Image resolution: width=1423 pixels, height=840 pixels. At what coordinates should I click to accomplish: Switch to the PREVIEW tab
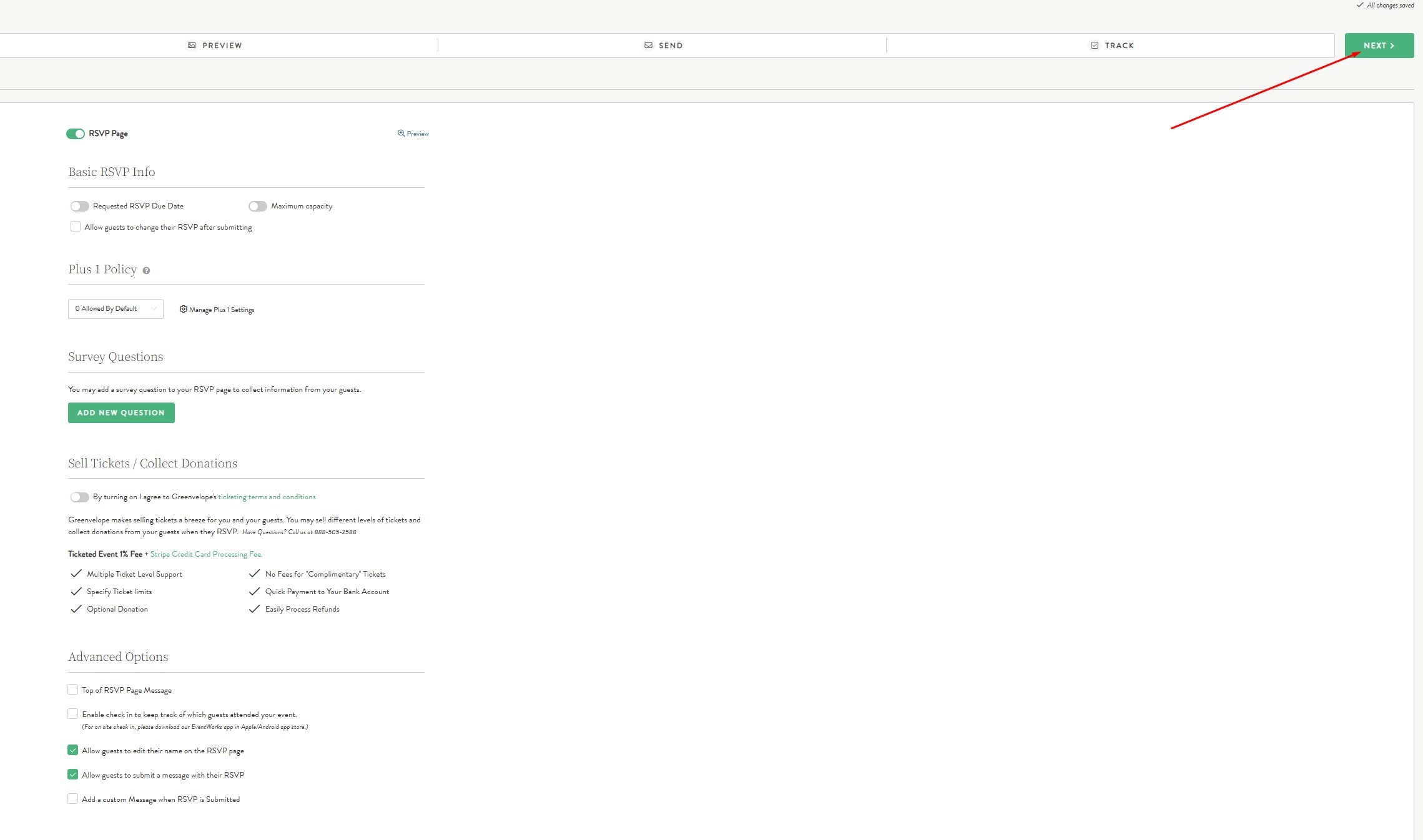215,46
